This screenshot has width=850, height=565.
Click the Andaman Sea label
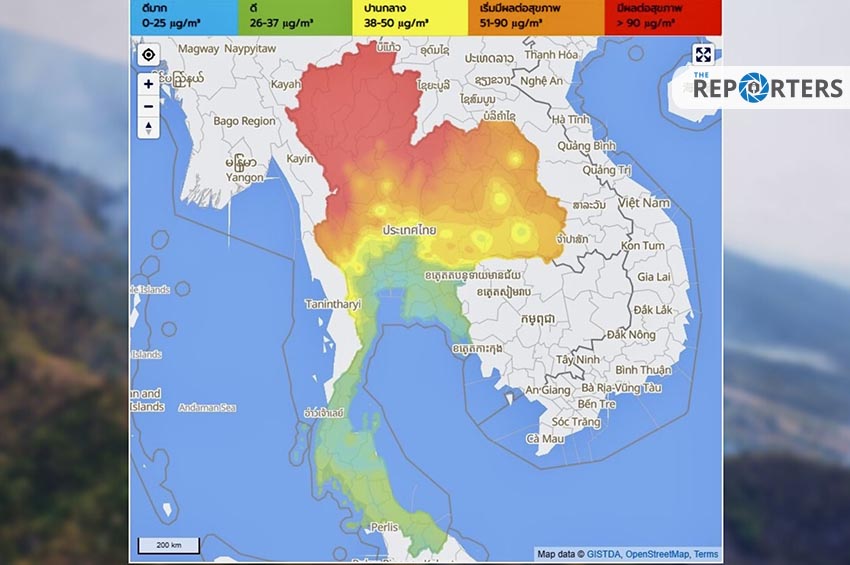point(207,407)
